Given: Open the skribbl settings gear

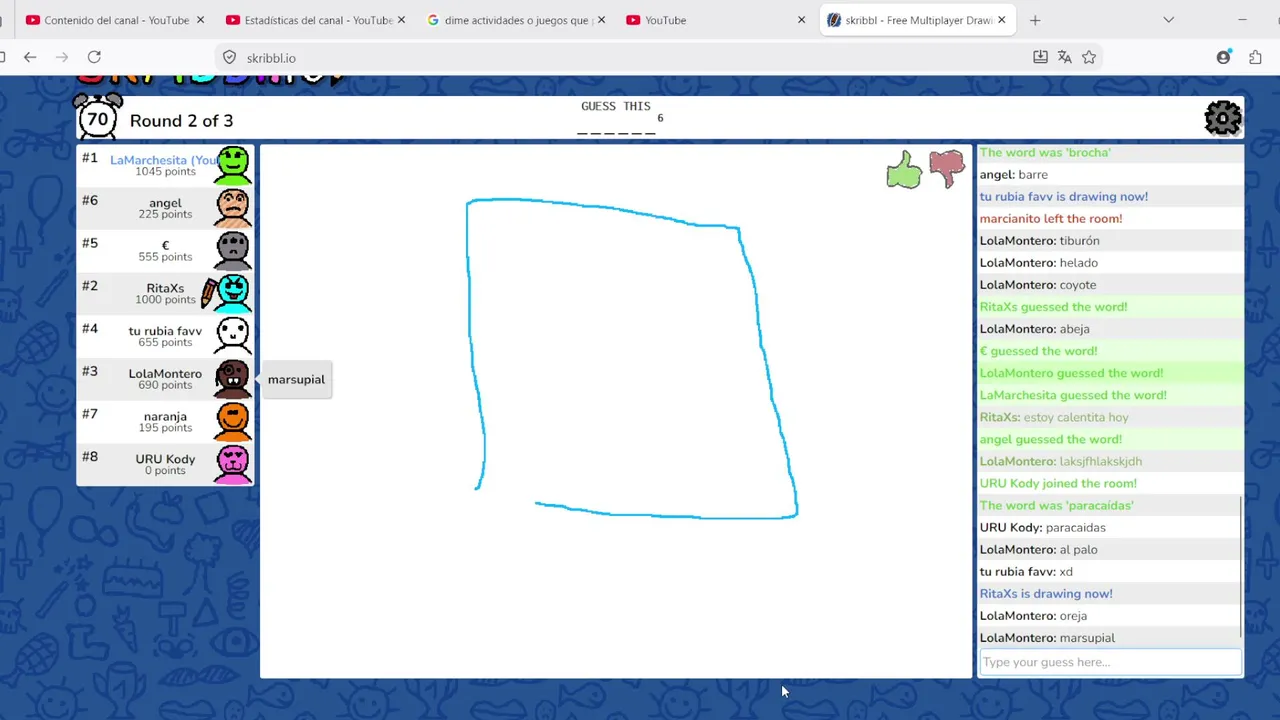Looking at the screenshot, I should 1223,118.
